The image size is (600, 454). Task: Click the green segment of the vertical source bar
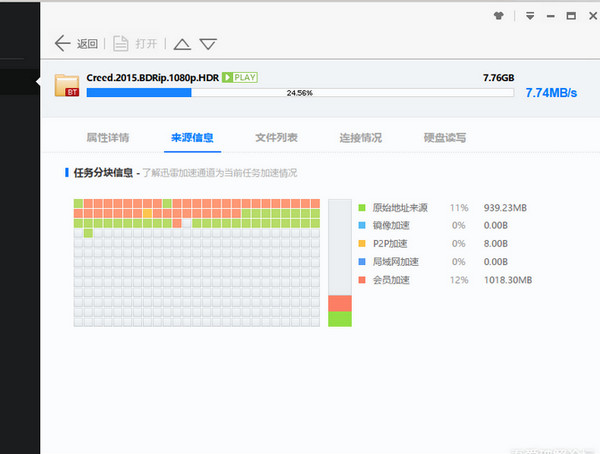click(x=340, y=319)
